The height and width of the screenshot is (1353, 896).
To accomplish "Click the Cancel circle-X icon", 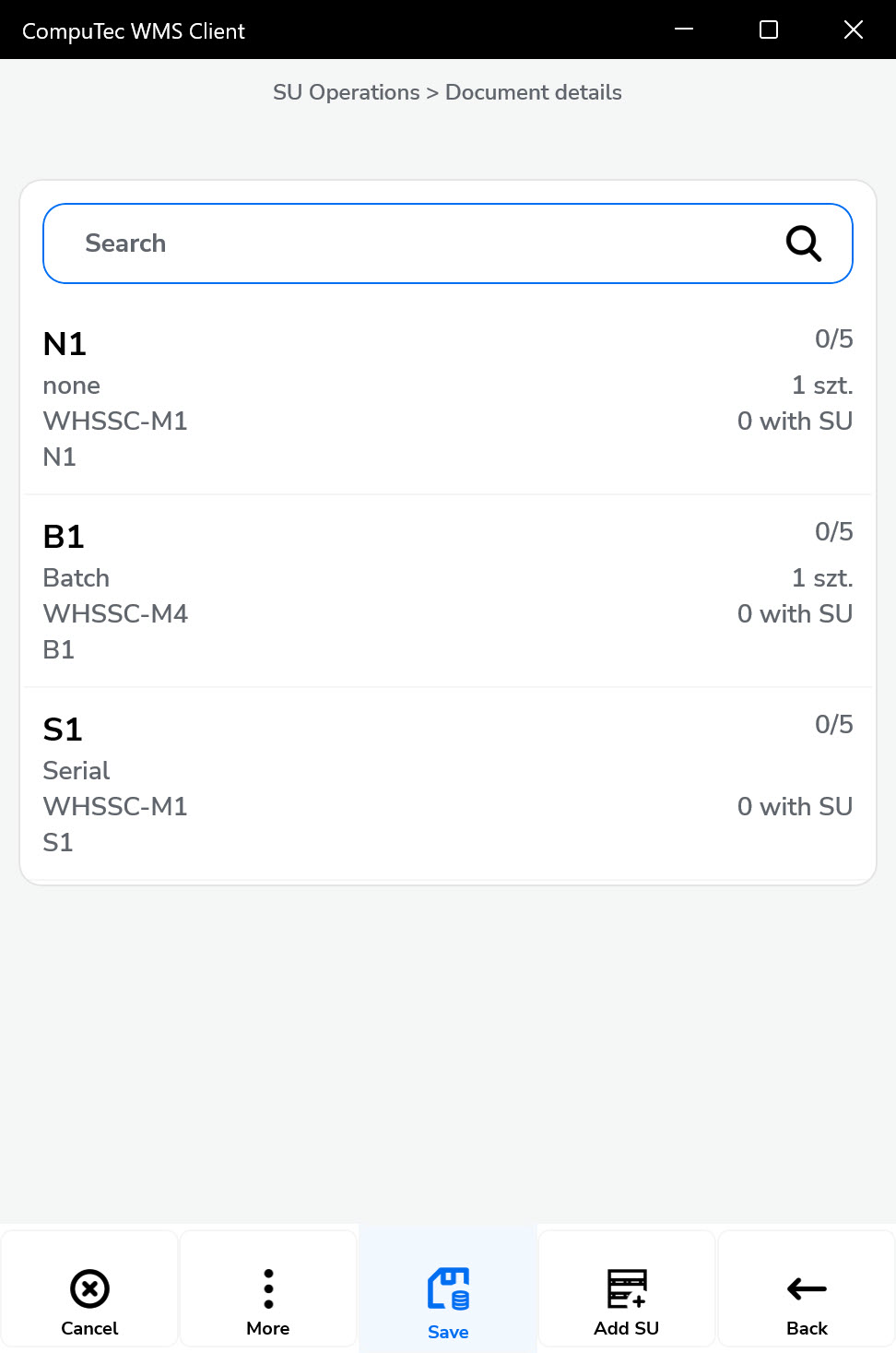I will [x=89, y=1288].
